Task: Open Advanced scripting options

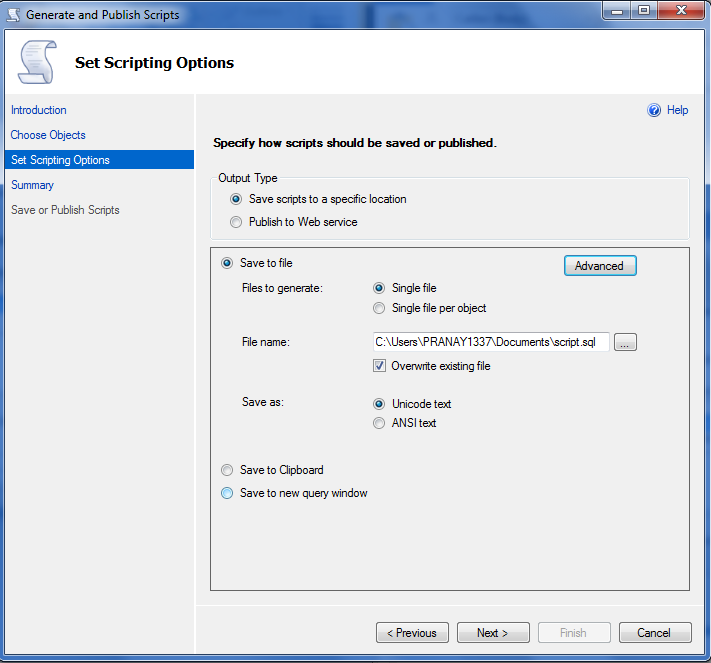Action: pyautogui.click(x=600, y=266)
